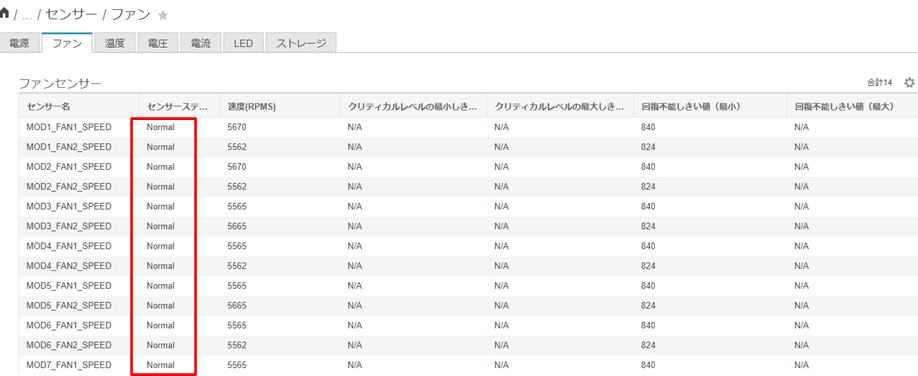Switch to the 温度 tab

coord(115,43)
